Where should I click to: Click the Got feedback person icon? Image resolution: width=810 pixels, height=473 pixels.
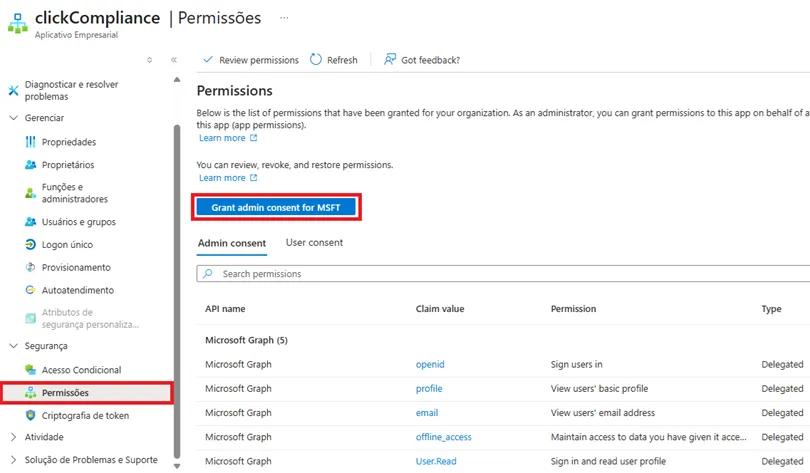pos(390,59)
